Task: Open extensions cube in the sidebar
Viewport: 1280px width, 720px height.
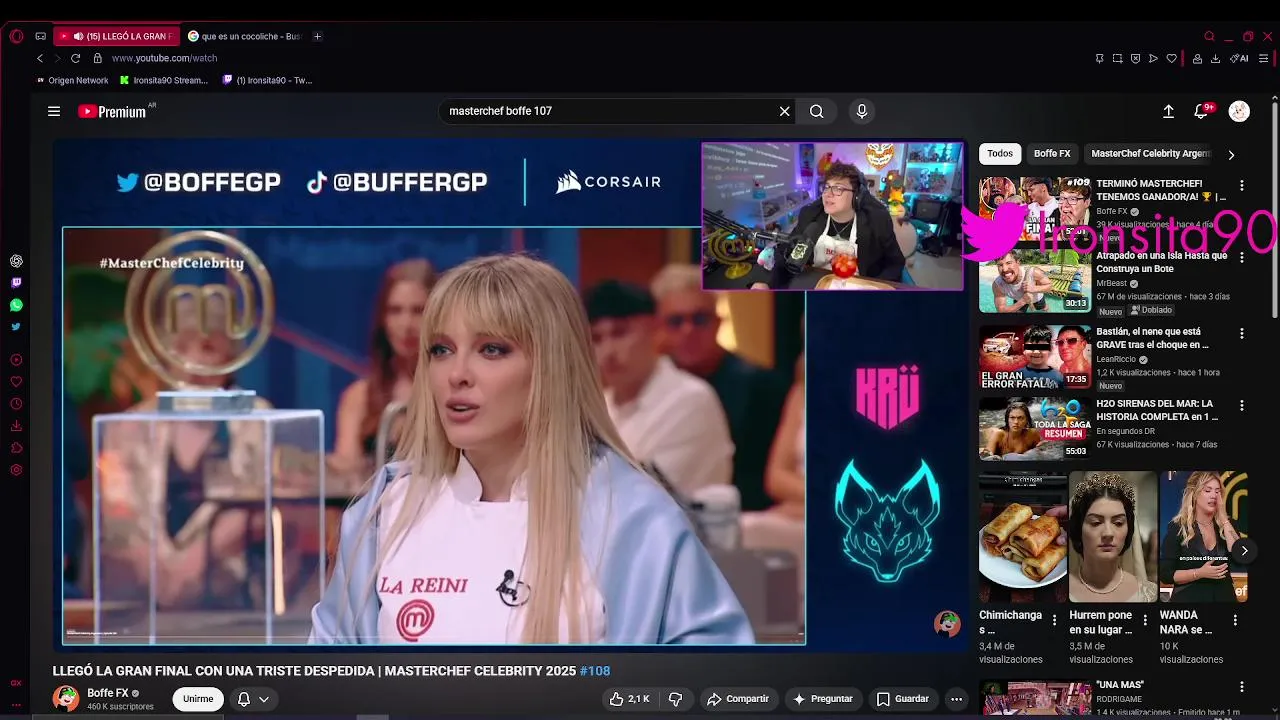Action: [16, 448]
